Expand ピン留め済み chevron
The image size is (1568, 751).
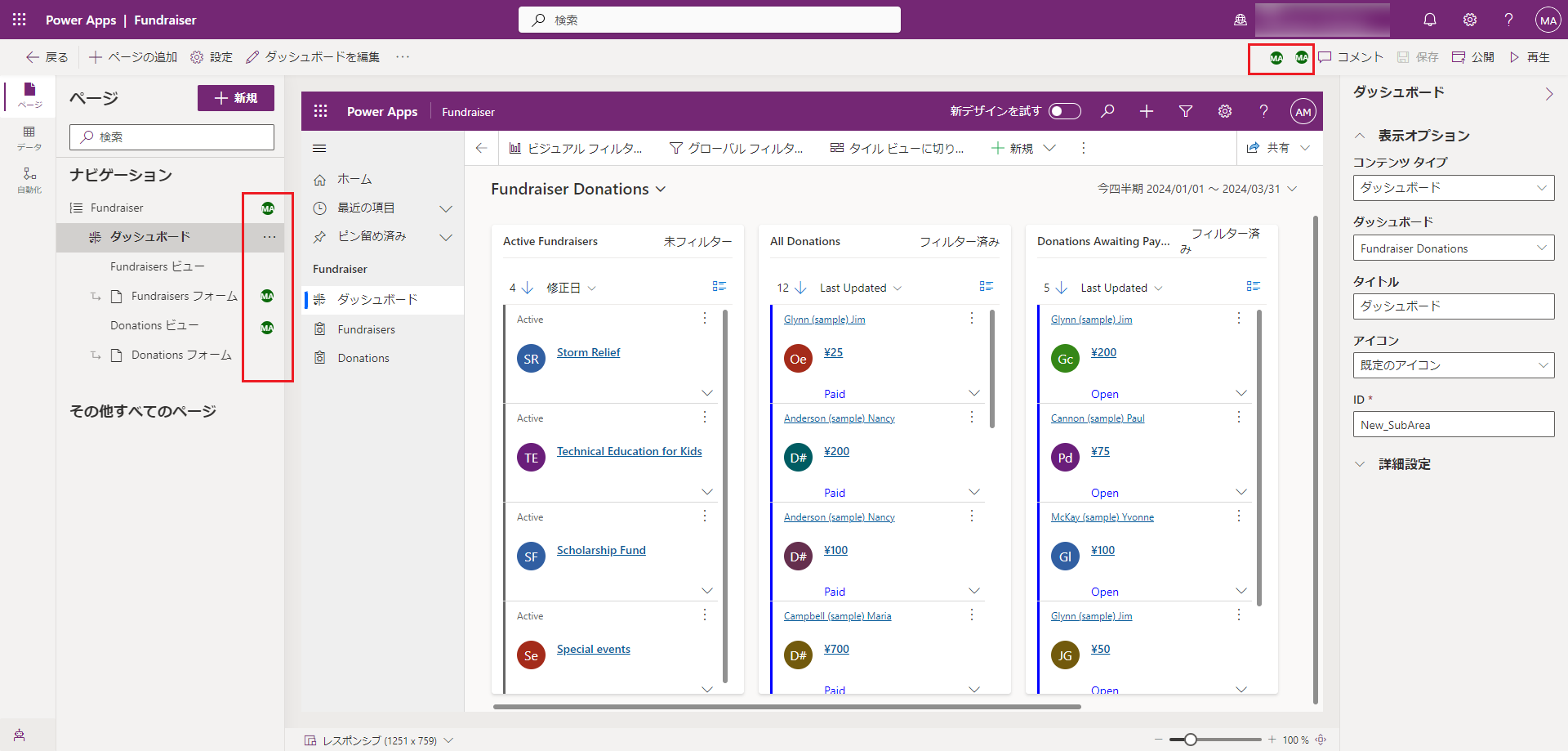(446, 237)
